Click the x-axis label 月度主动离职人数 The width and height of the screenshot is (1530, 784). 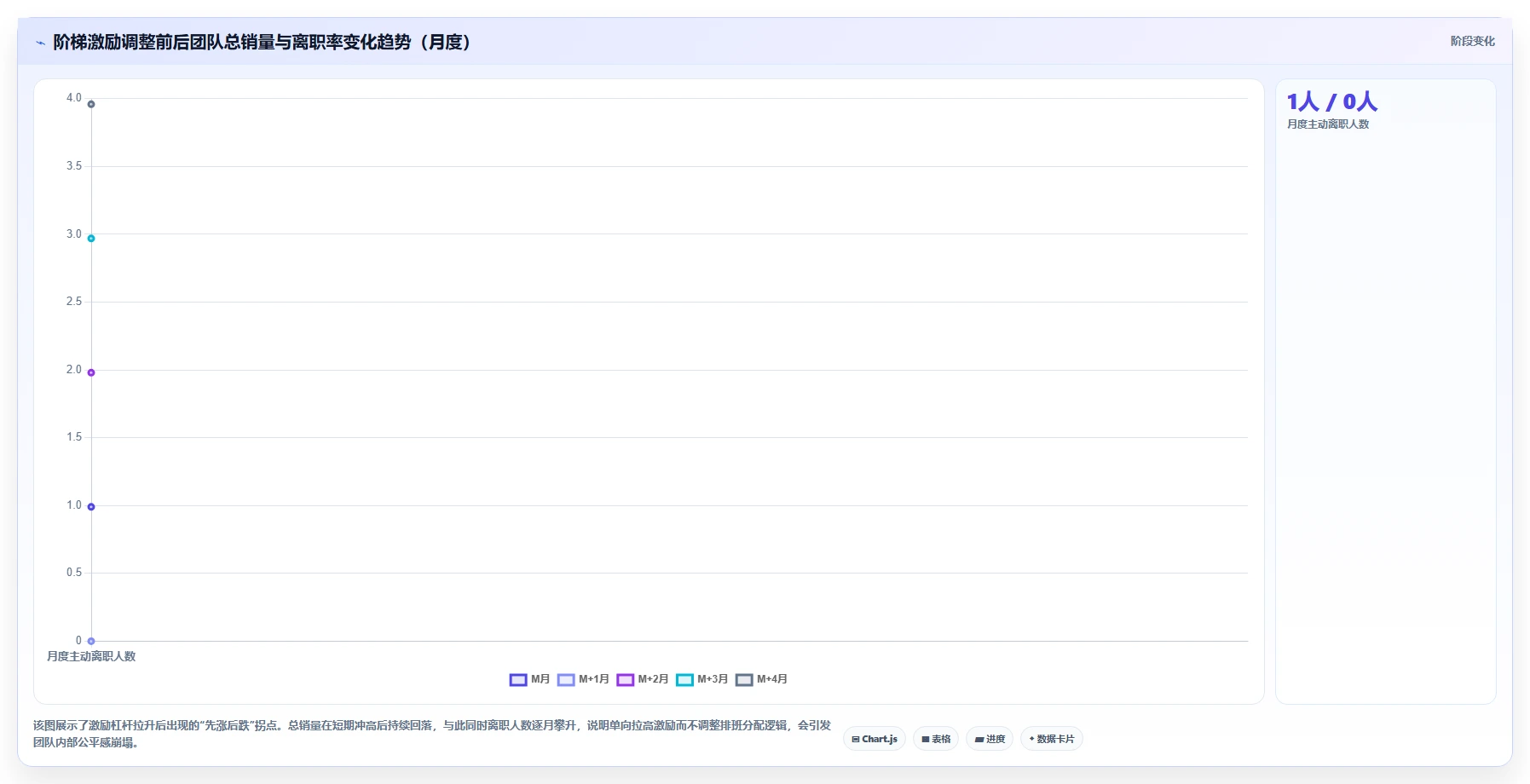[x=91, y=656]
